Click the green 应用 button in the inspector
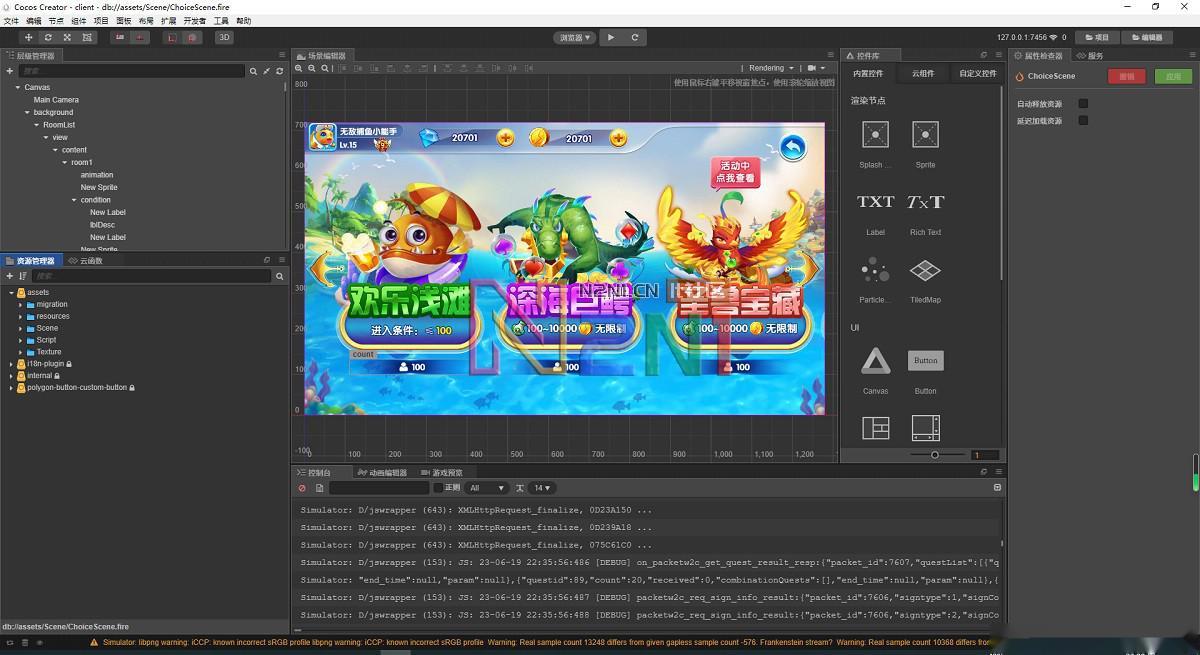 1172,76
